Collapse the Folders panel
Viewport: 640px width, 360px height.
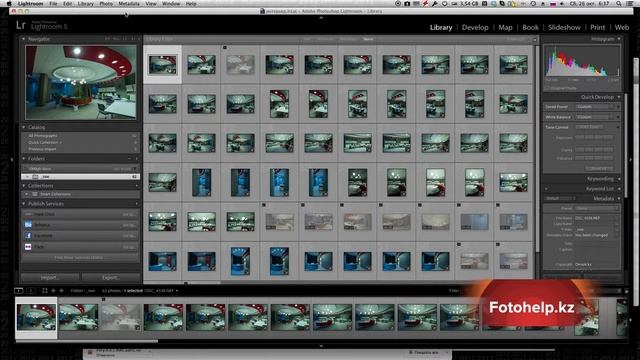tap(23, 158)
